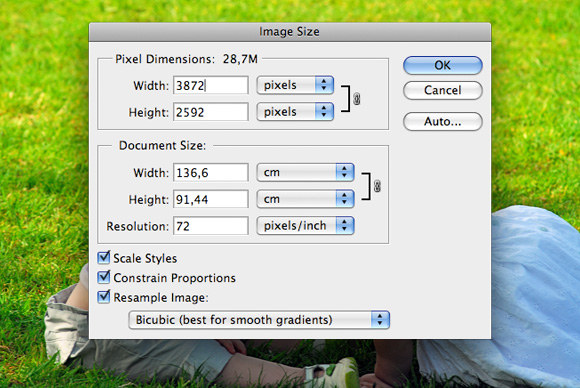
Task: Select the document Width field 136,6
Action: coord(211,173)
